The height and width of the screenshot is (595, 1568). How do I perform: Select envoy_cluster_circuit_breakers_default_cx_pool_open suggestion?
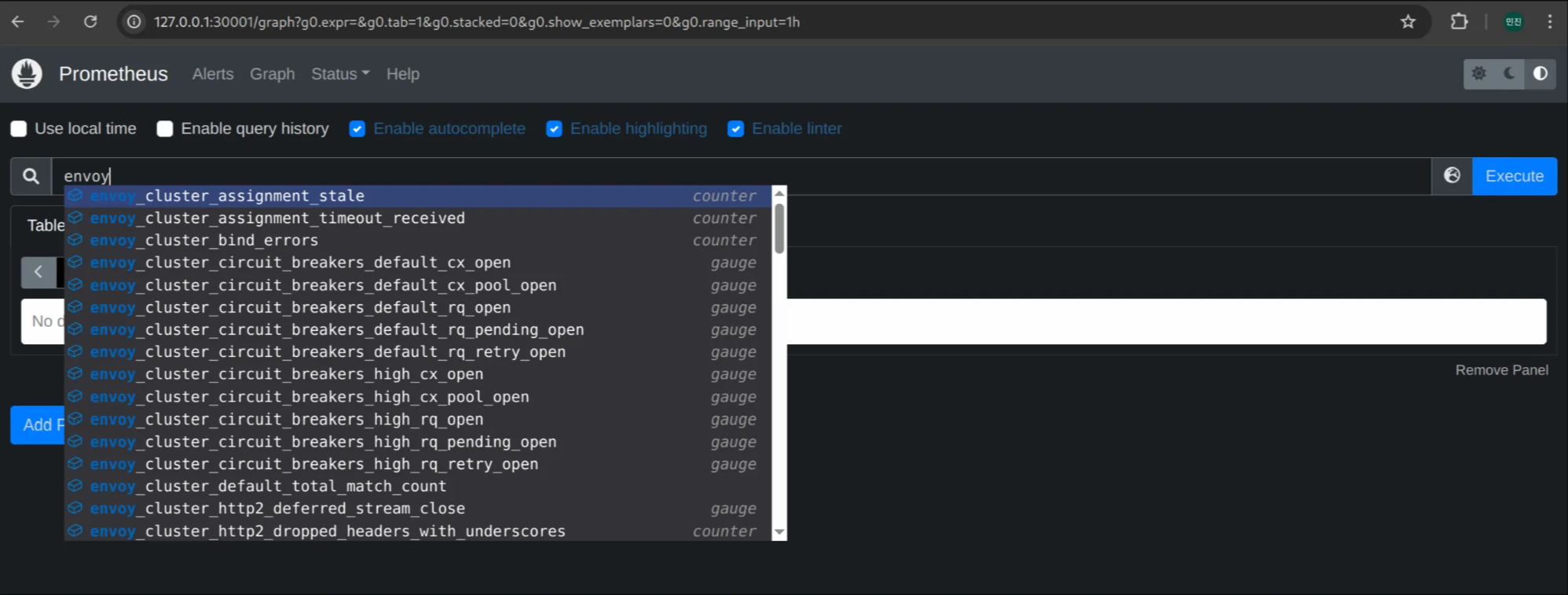click(x=418, y=285)
